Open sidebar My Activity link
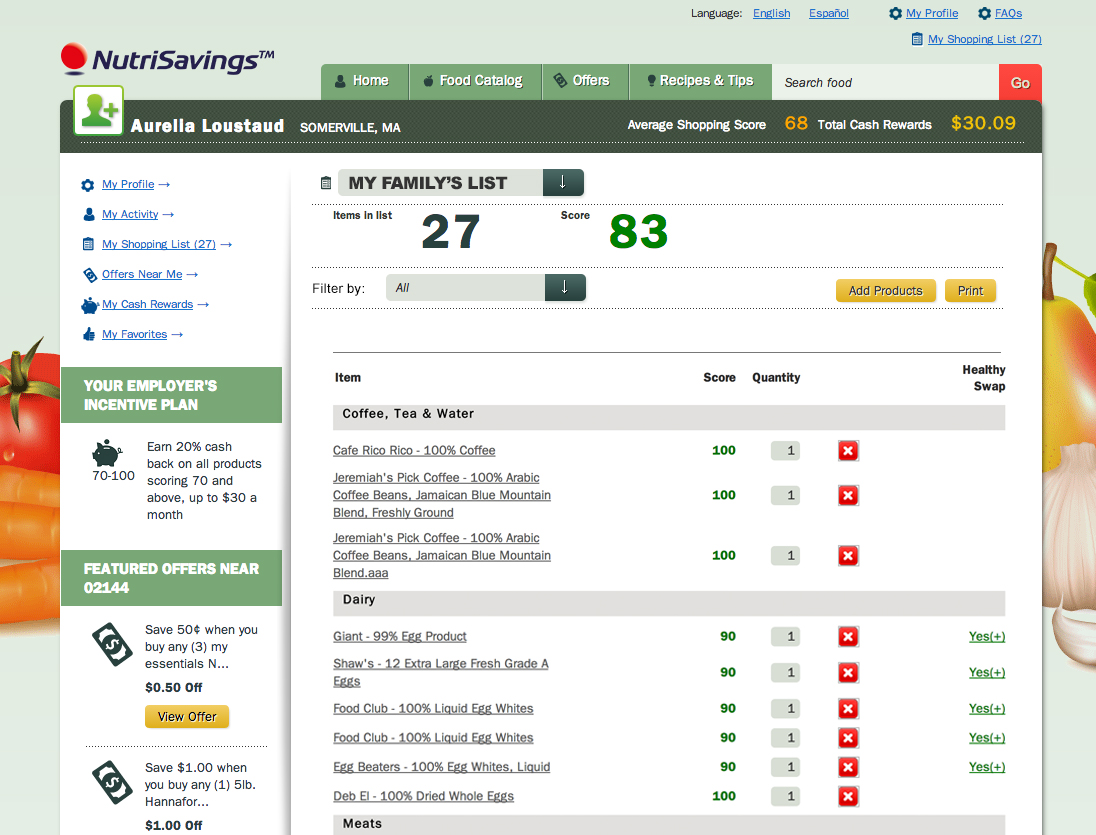The width and height of the screenshot is (1096, 835). coord(130,215)
